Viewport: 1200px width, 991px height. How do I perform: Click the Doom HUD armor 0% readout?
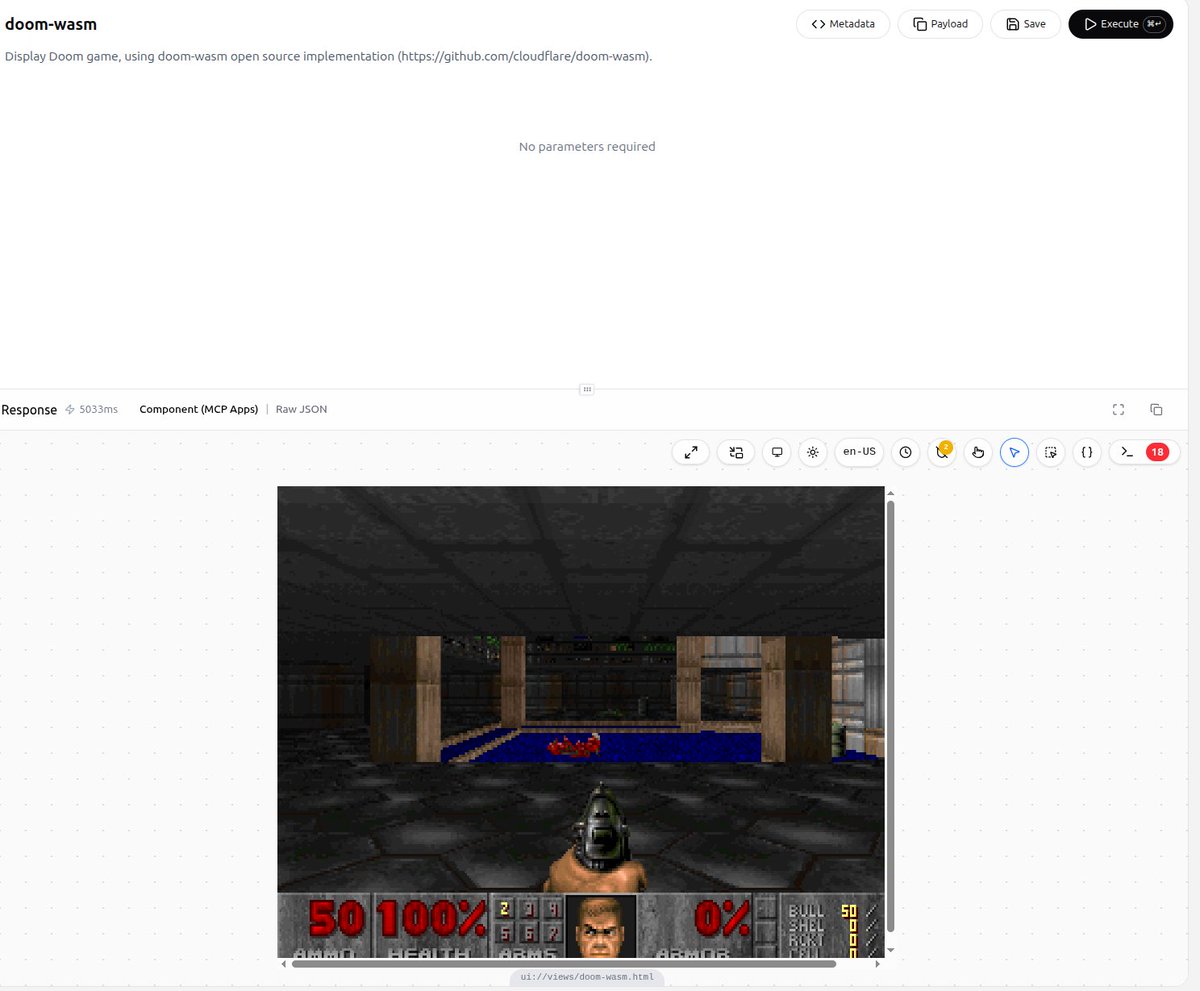pos(721,920)
